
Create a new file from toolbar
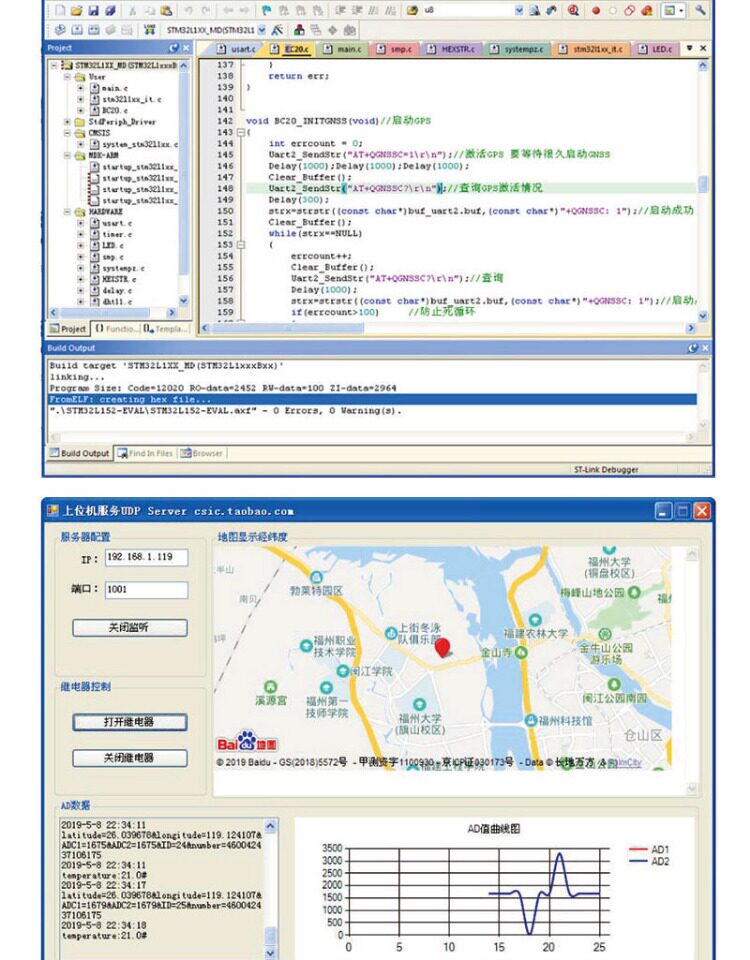60,10
